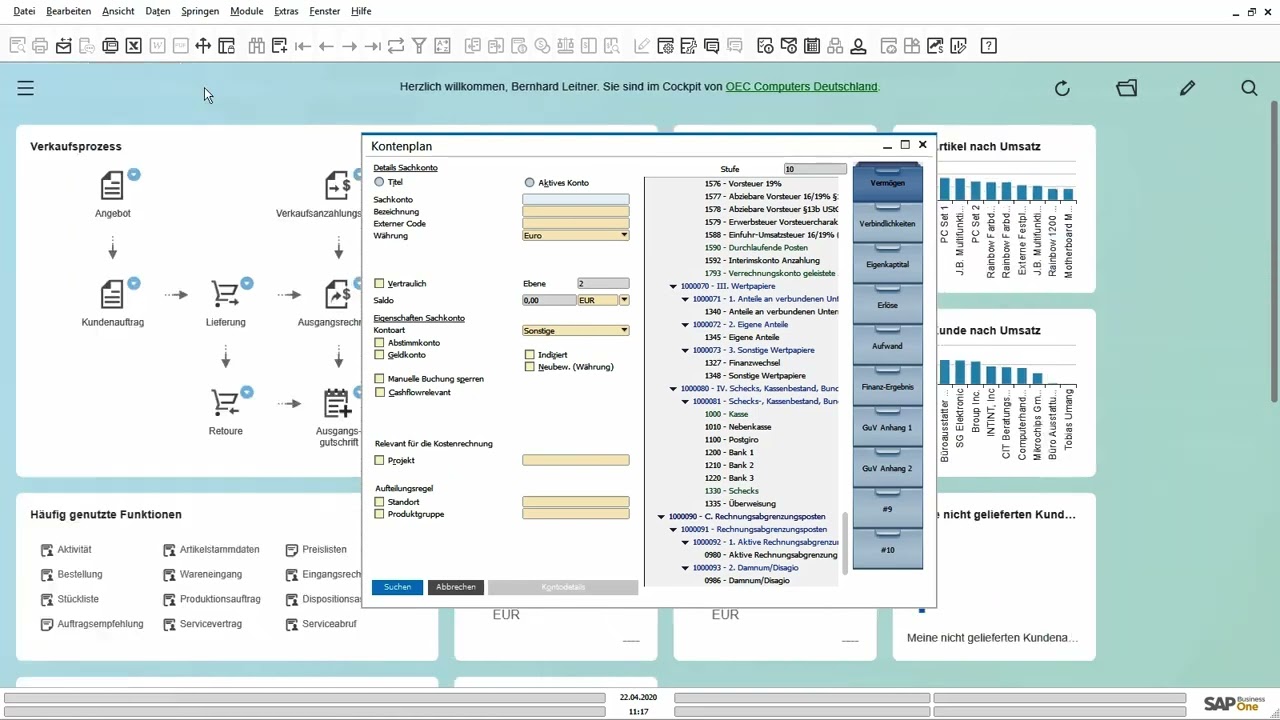Go to next record arrow
The width and height of the screenshot is (1280, 720).
(x=349, y=46)
